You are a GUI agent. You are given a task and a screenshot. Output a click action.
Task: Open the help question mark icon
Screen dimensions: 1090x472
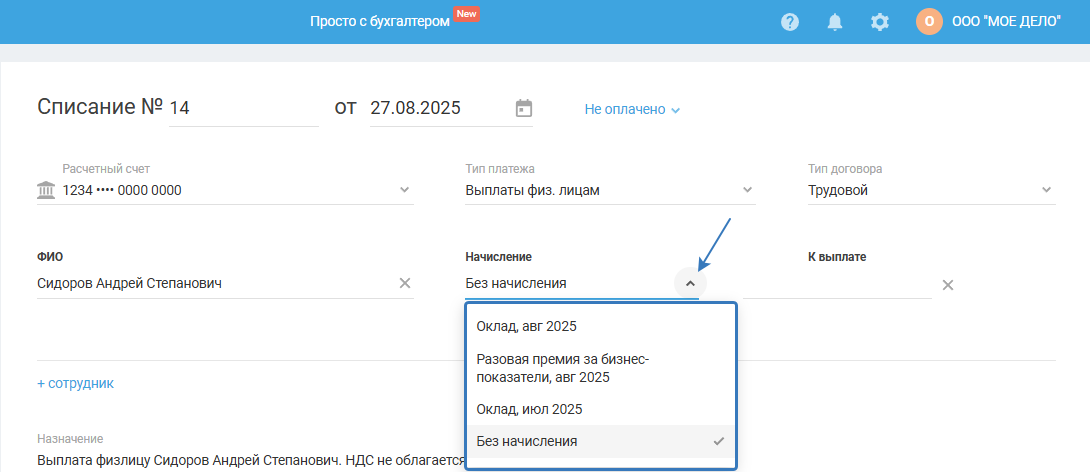(x=790, y=22)
